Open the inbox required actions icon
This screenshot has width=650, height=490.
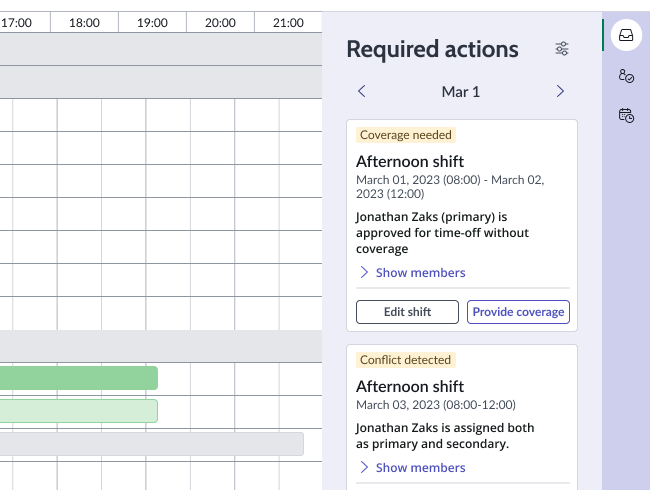click(x=626, y=35)
